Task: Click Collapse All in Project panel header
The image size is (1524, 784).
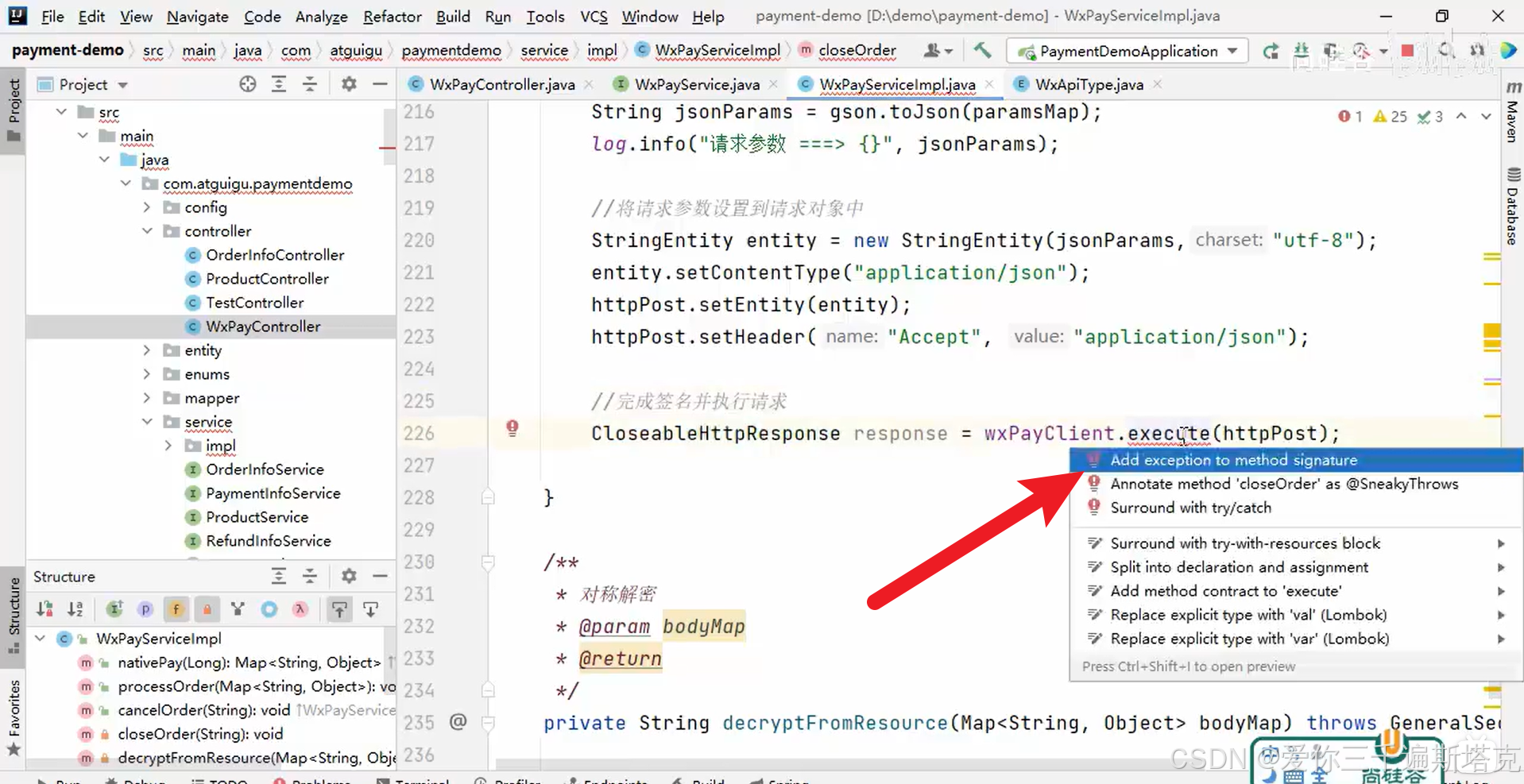Action: click(310, 84)
